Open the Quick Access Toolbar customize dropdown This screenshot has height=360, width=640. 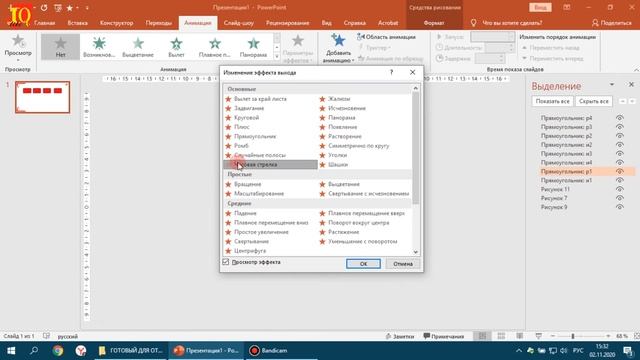click(87, 8)
